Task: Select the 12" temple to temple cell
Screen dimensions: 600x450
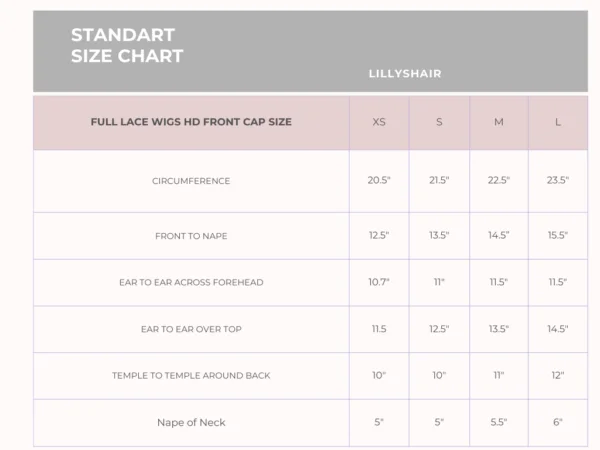Action: (558, 375)
